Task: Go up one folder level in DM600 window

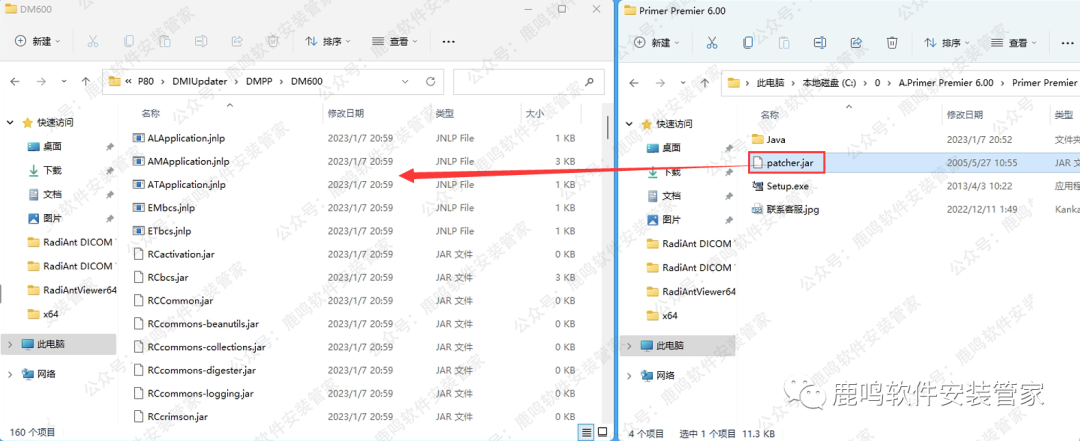Action: coord(85,81)
